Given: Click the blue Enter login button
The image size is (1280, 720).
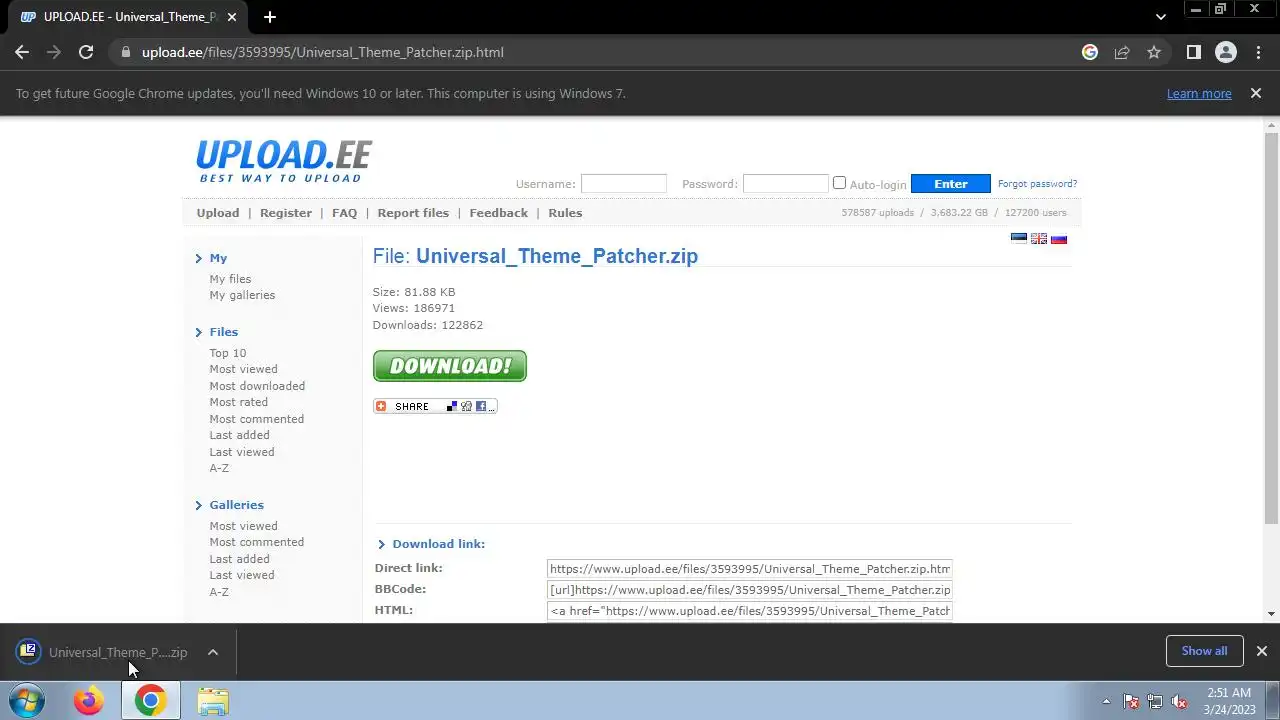Looking at the screenshot, I should click(950, 184).
